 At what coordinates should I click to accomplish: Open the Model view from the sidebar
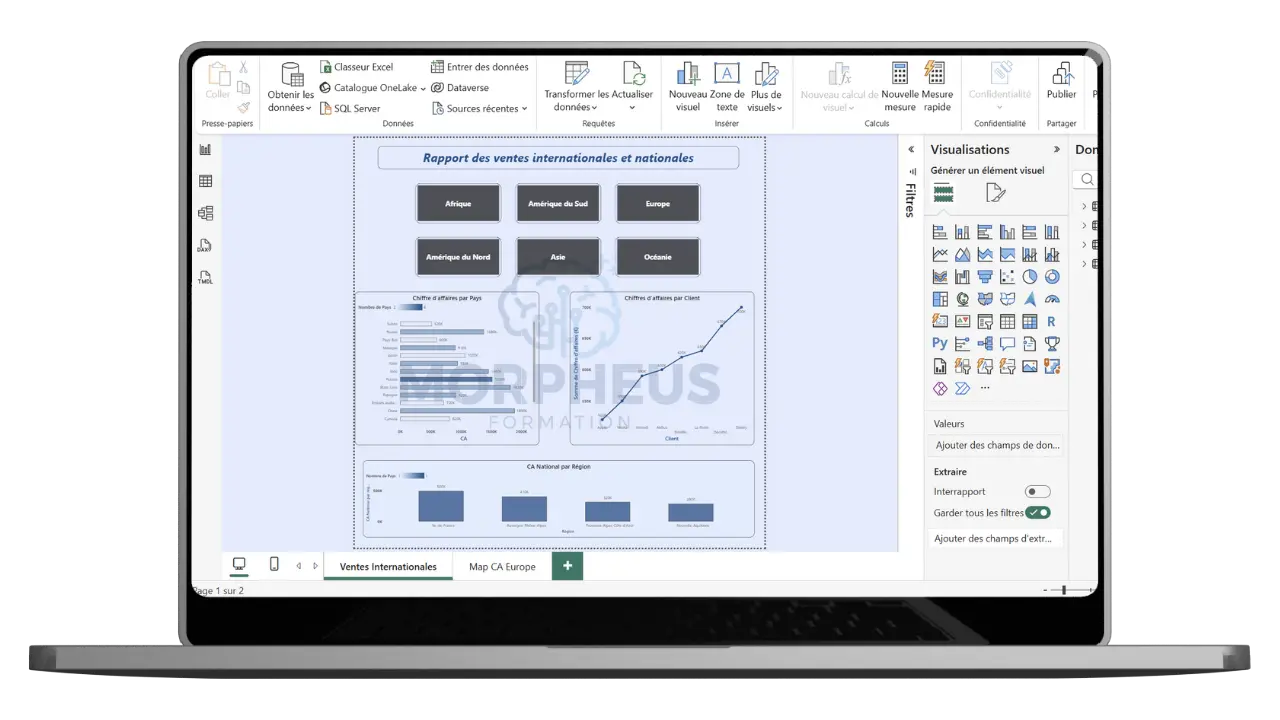pos(205,213)
